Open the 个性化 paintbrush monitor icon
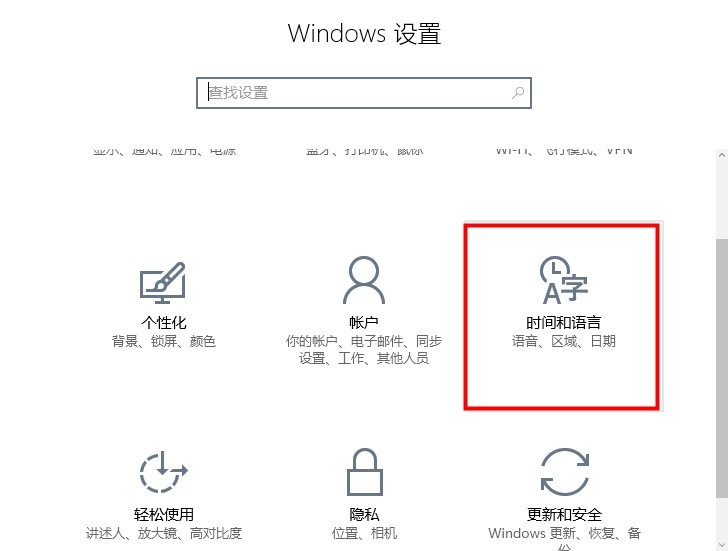The height and width of the screenshot is (551, 728). (162, 283)
